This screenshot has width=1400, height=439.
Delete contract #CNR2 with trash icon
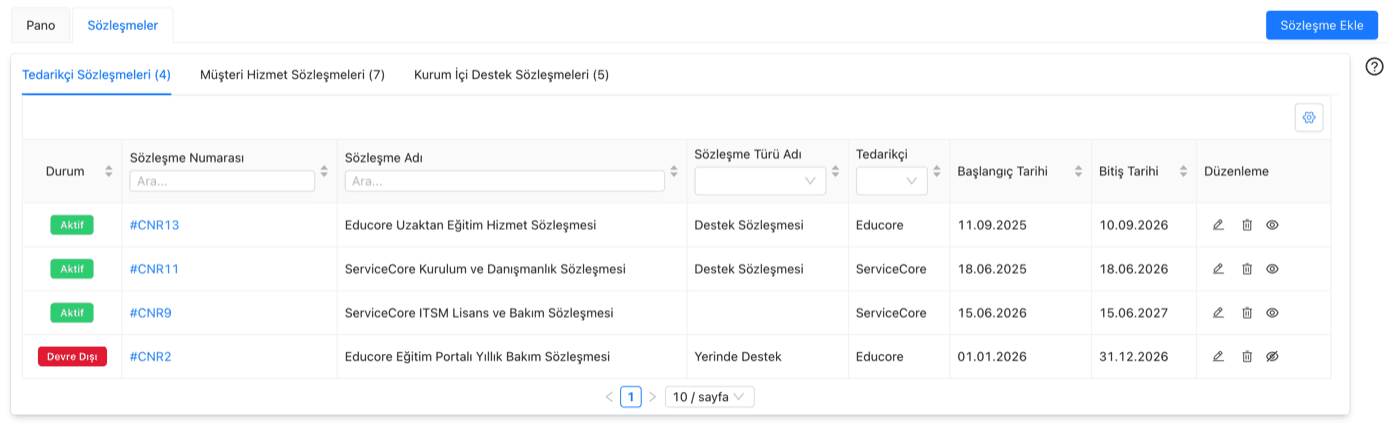click(1247, 356)
